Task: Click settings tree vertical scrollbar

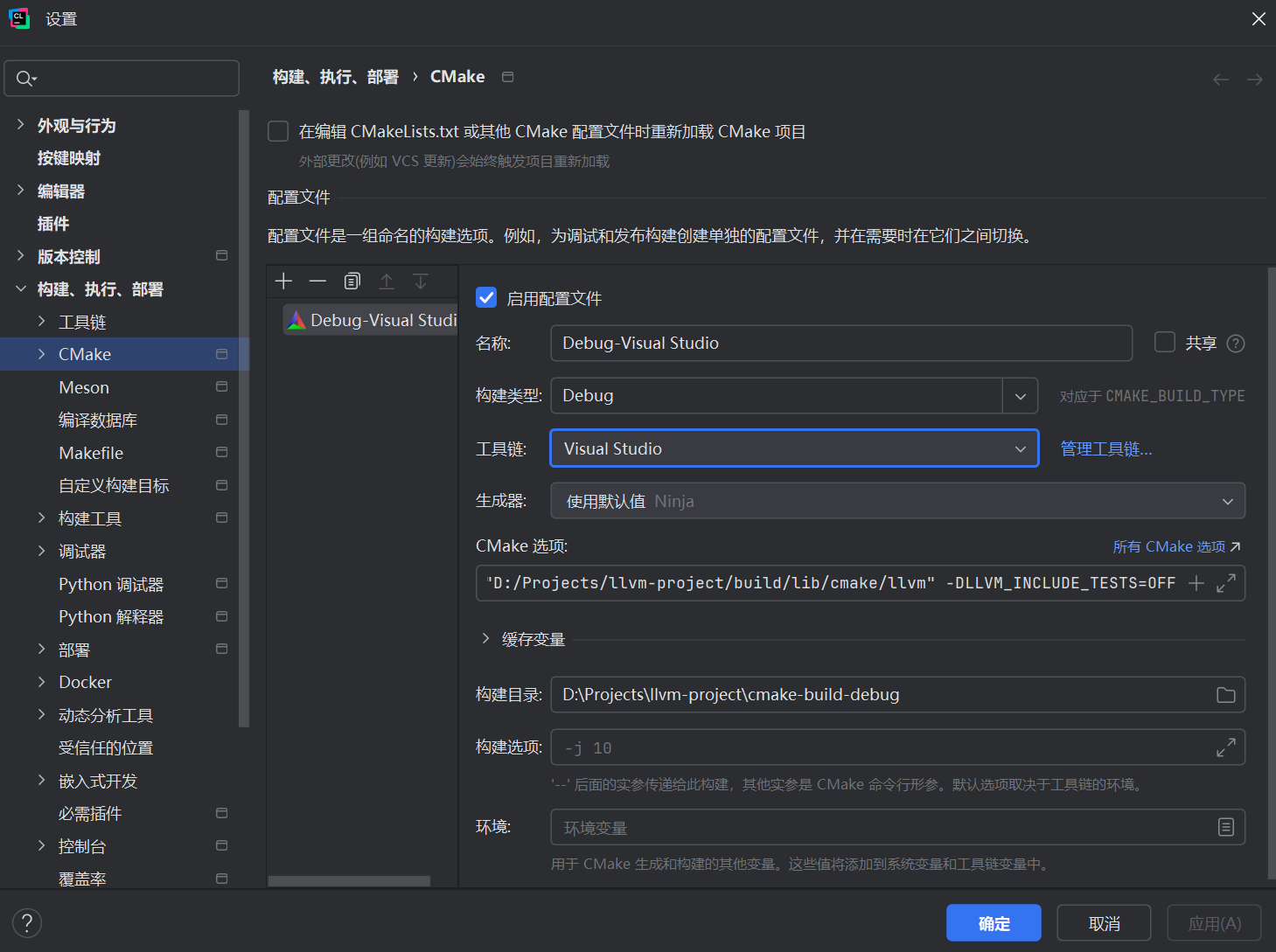Action: (x=243, y=418)
